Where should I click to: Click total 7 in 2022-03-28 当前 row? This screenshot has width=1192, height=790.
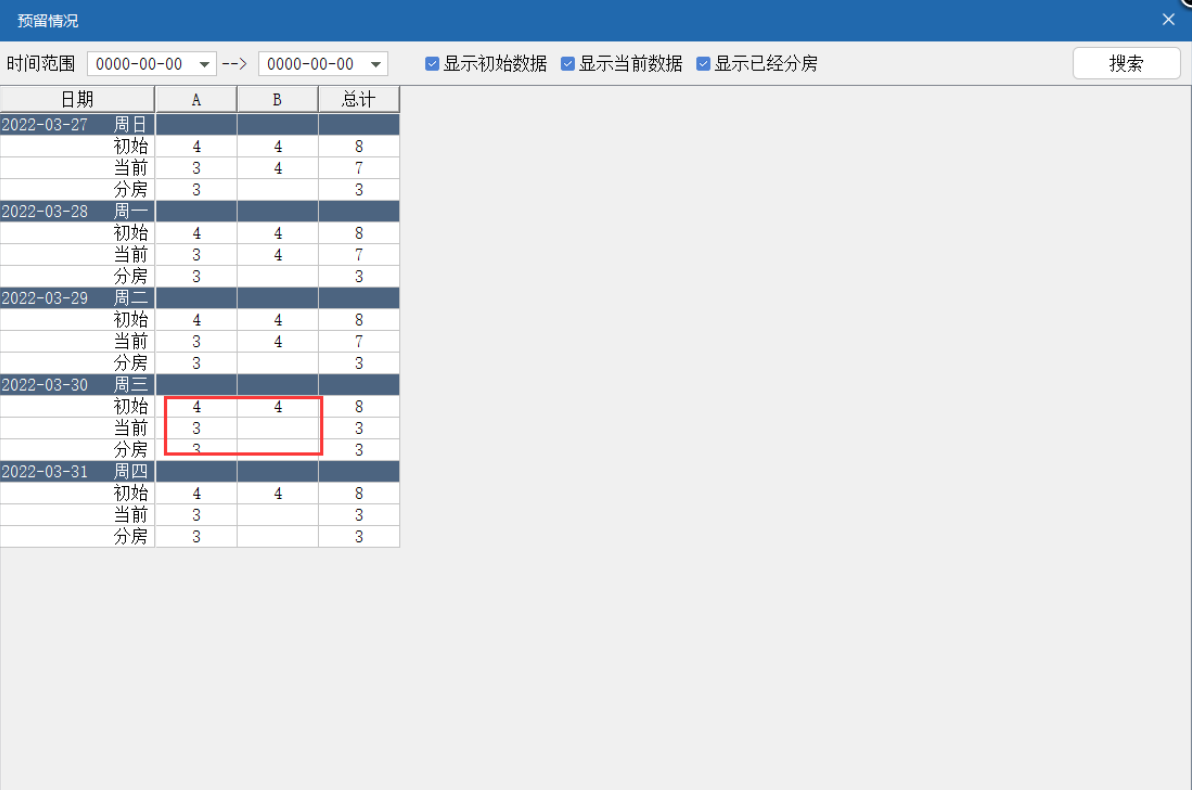pos(359,255)
